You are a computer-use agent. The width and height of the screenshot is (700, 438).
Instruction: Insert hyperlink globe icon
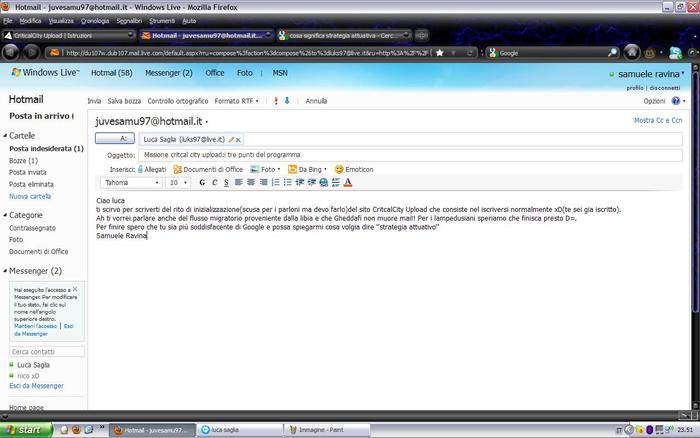pyautogui.click(x=324, y=182)
